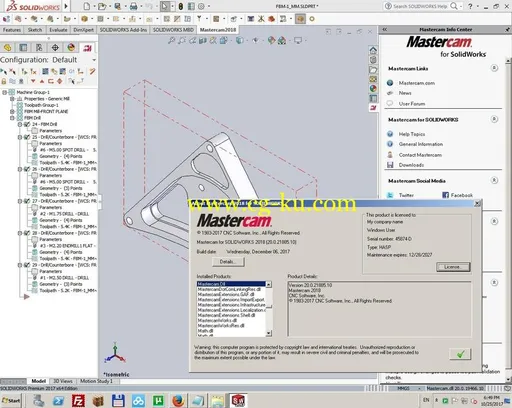Switch to SOLIDWORKS MBD tab
512x408 pixels.
173,30
